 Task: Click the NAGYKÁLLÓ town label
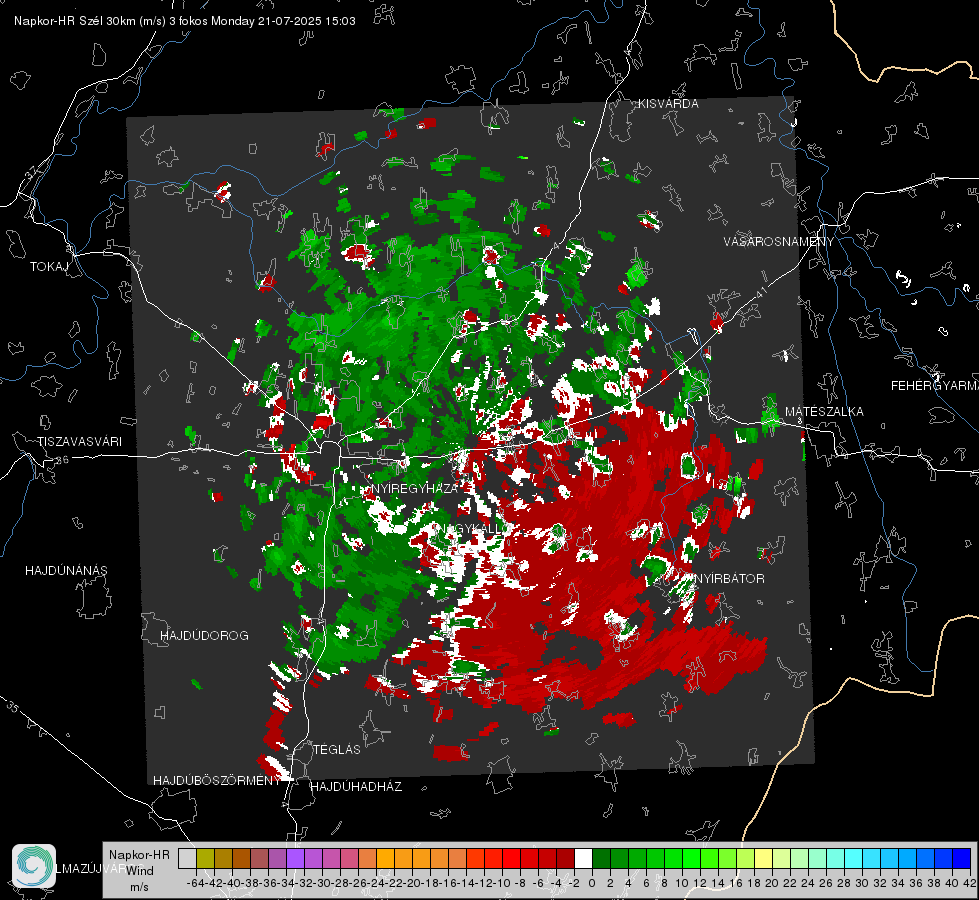tap(473, 528)
